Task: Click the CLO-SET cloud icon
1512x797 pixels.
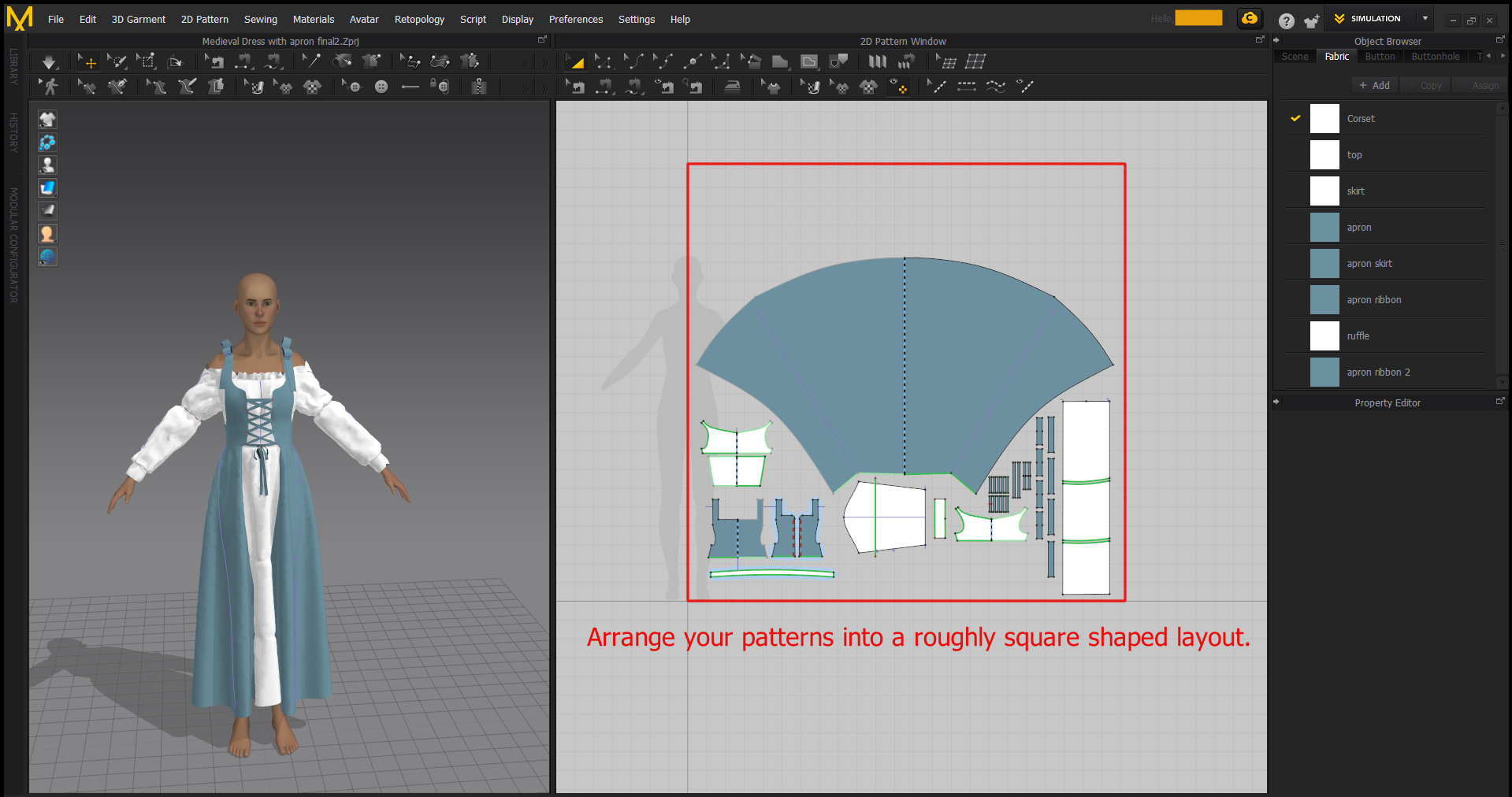Action: point(1250,19)
